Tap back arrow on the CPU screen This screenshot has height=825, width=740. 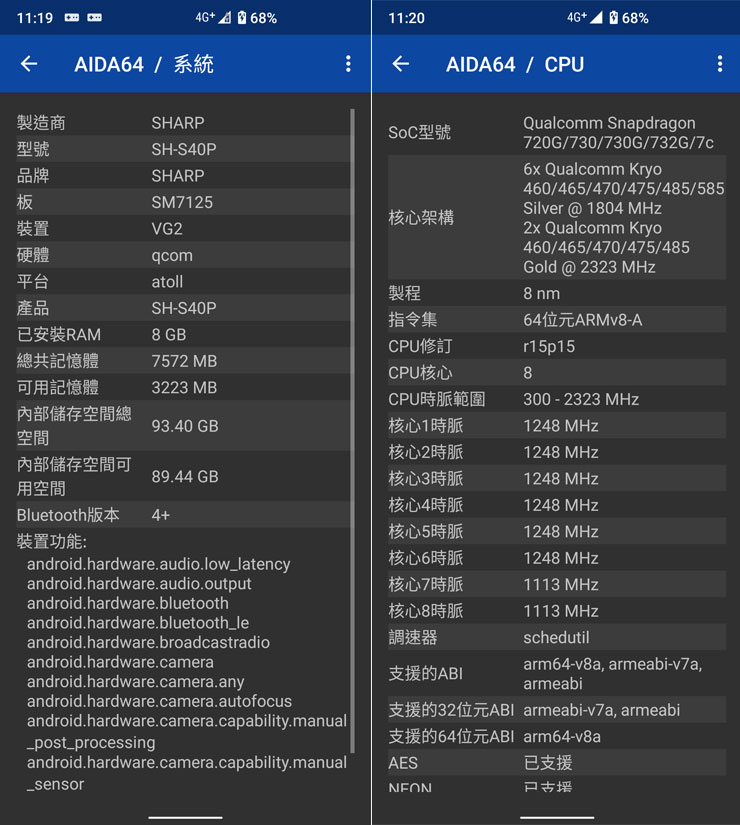[401, 64]
